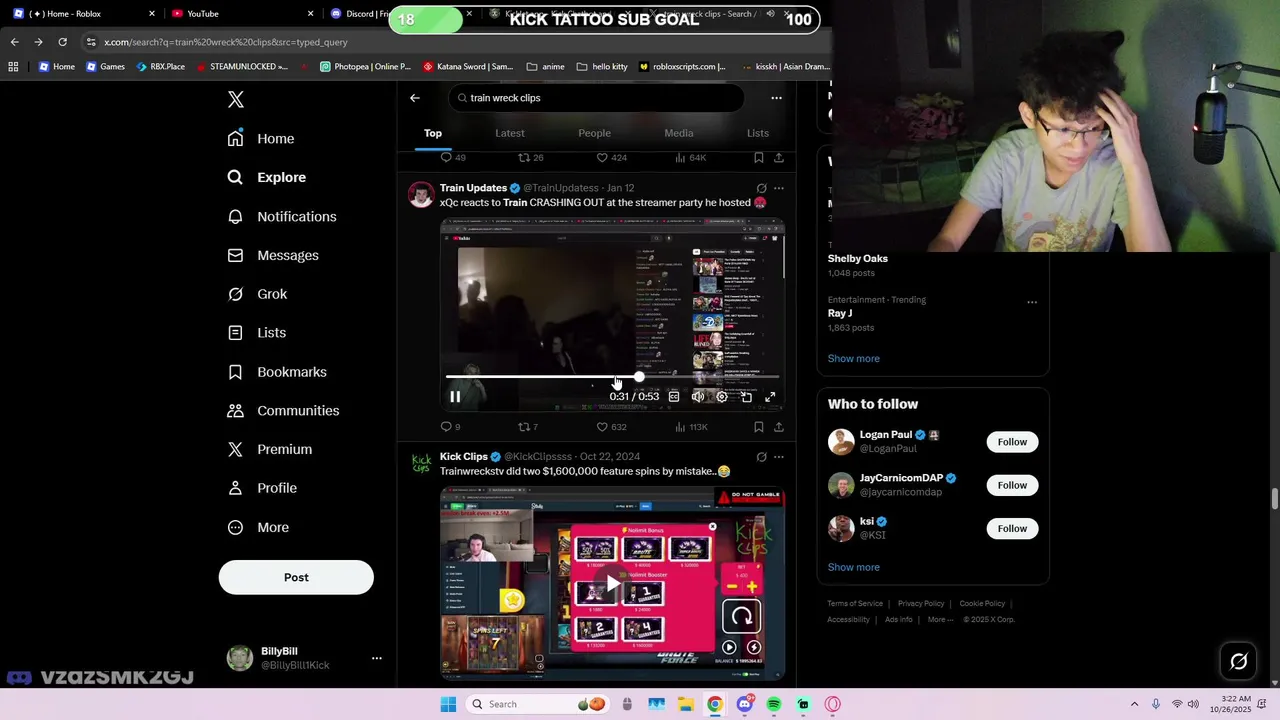Screen dimensions: 1280x720
Task: Follow Logan Paul
Action: 1012,442
